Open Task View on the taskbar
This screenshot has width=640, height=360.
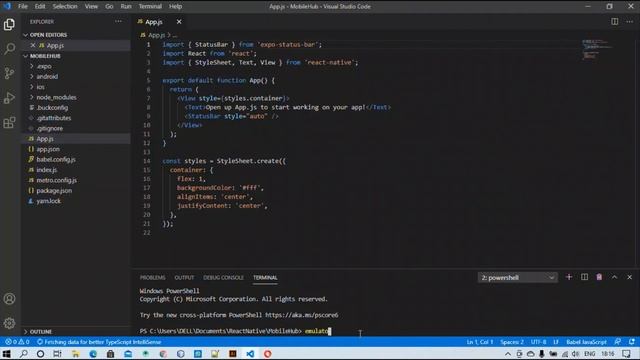point(58,354)
